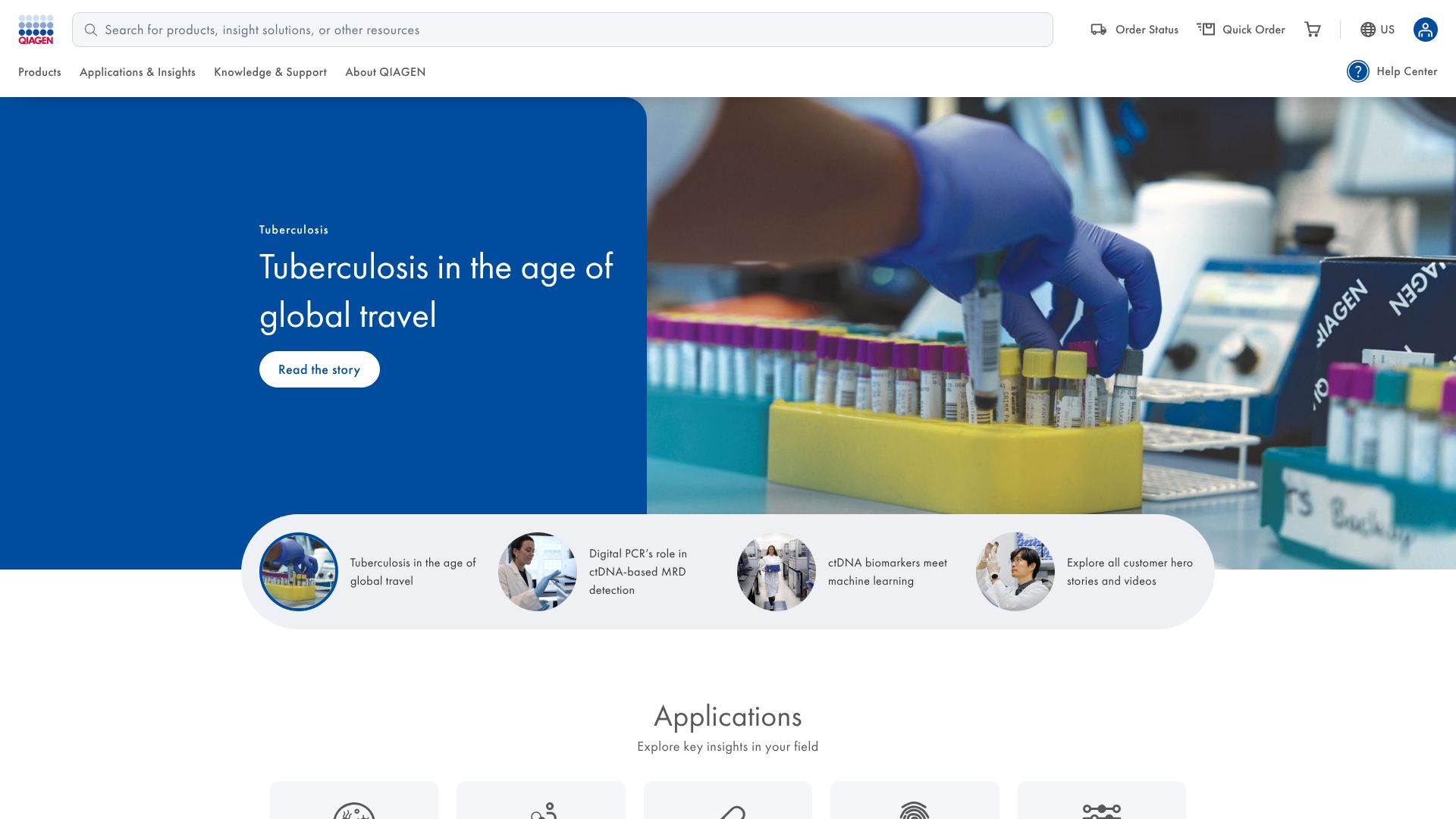Open Explore all customer hero stories
The image size is (1456, 819).
(1129, 572)
